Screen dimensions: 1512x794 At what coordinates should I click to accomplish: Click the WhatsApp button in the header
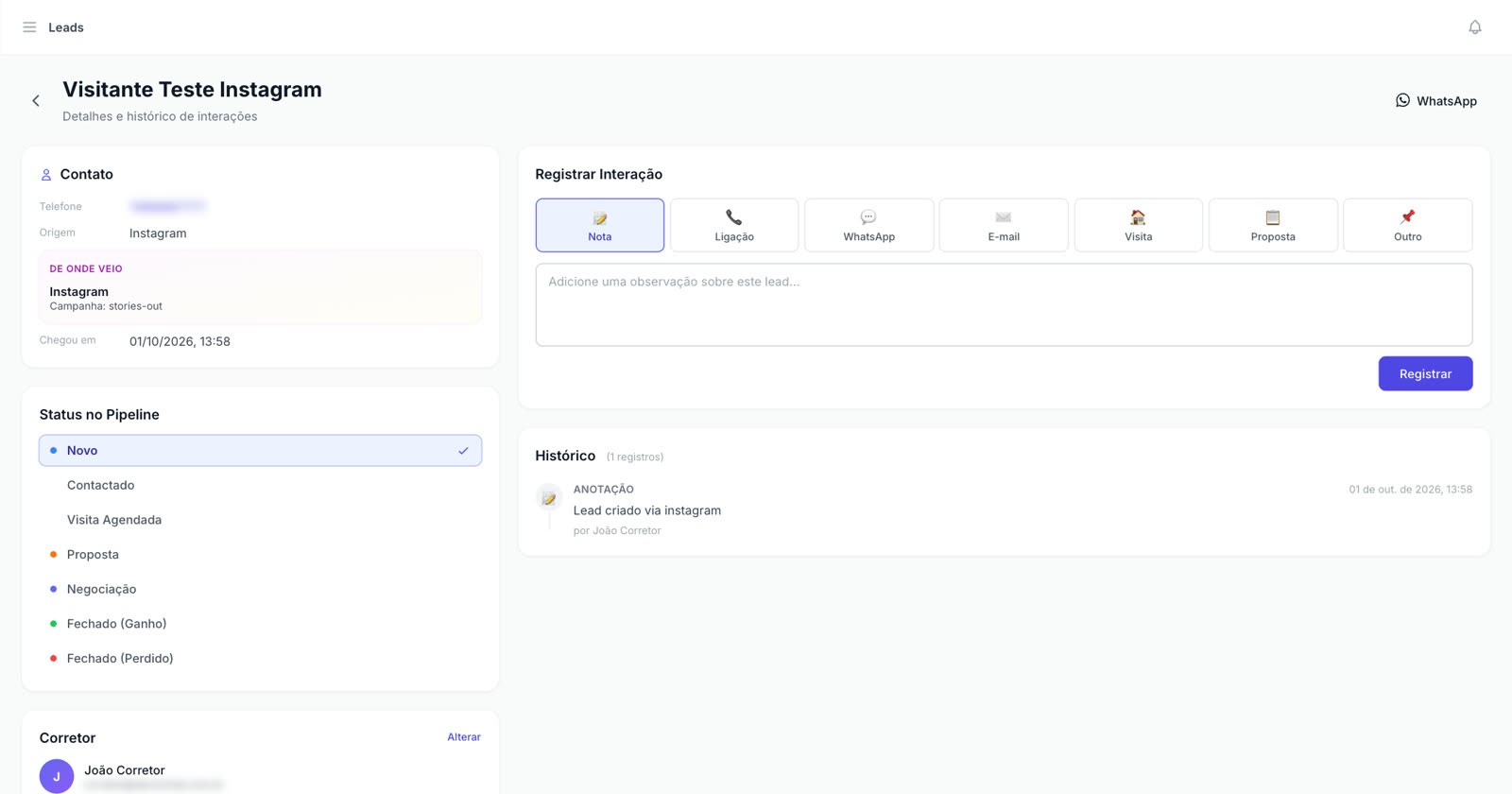point(1436,101)
